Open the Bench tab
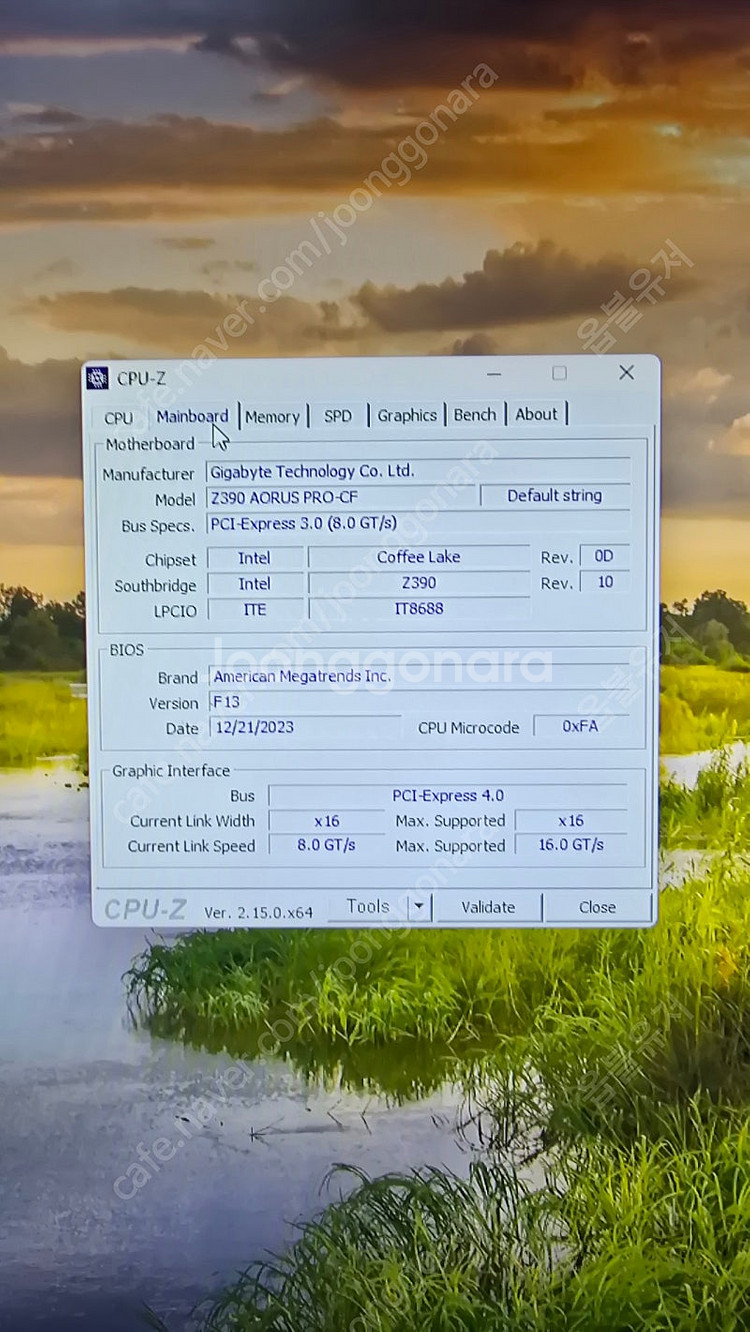The image size is (750, 1332). click(x=475, y=414)
